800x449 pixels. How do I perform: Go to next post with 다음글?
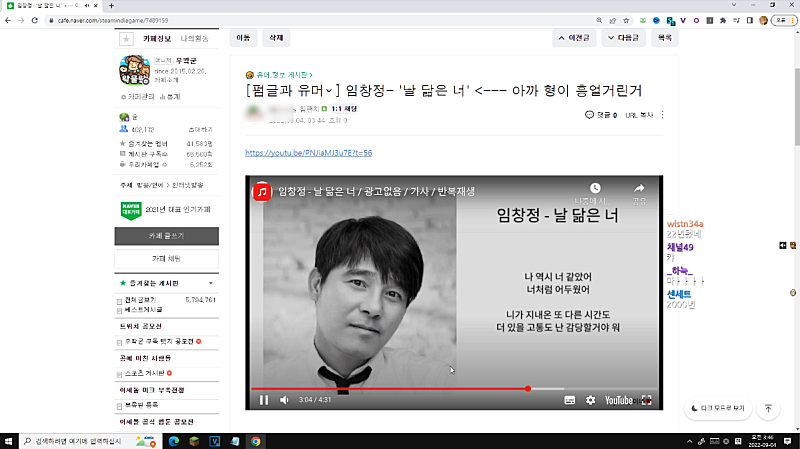(x=623, y=38)
